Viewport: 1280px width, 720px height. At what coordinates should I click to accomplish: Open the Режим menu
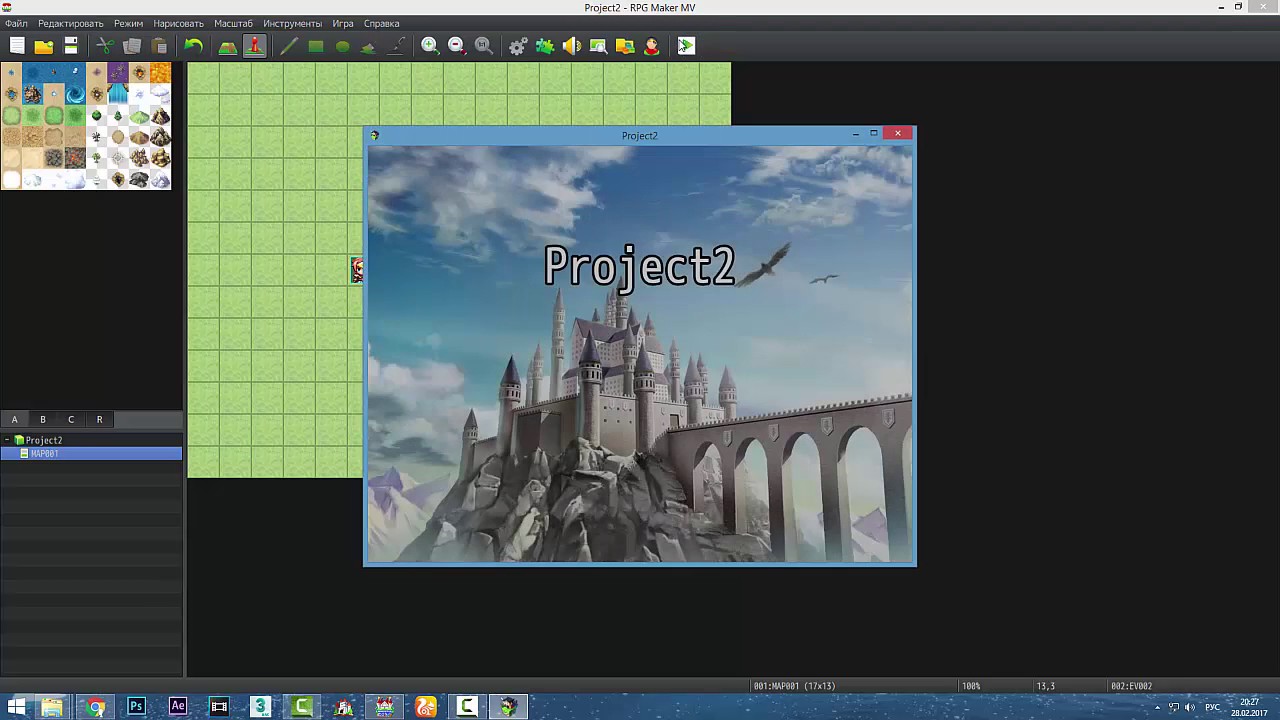click(128, 23)
